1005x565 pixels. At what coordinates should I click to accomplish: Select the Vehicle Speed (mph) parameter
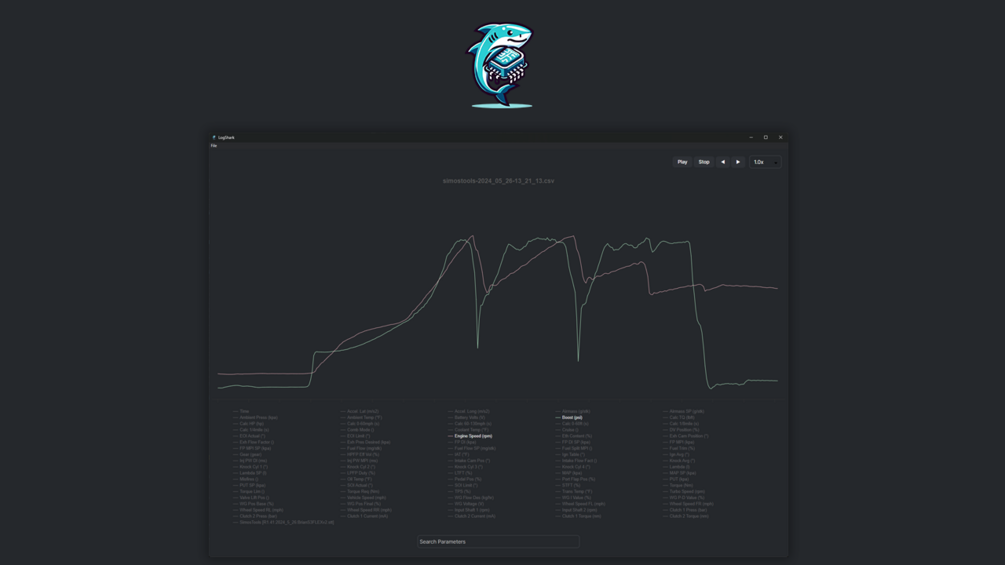(x=363, y=498)
